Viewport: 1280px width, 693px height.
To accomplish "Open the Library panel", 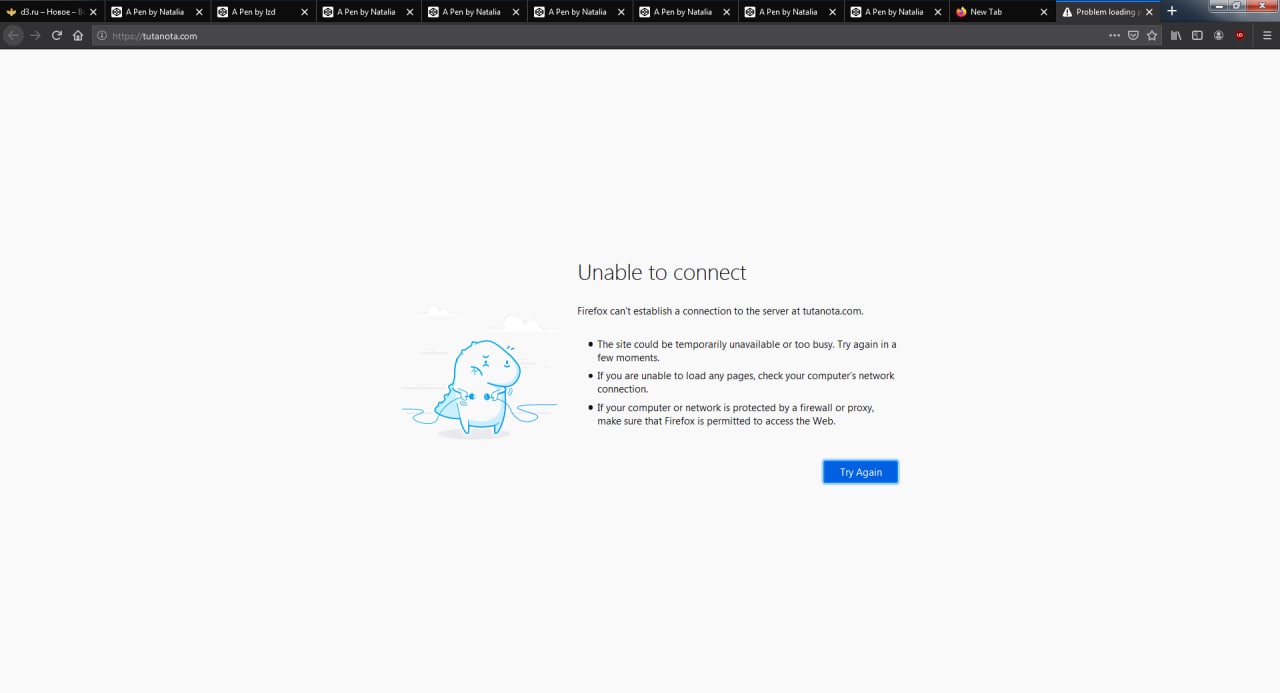I will click(1176, 35).
